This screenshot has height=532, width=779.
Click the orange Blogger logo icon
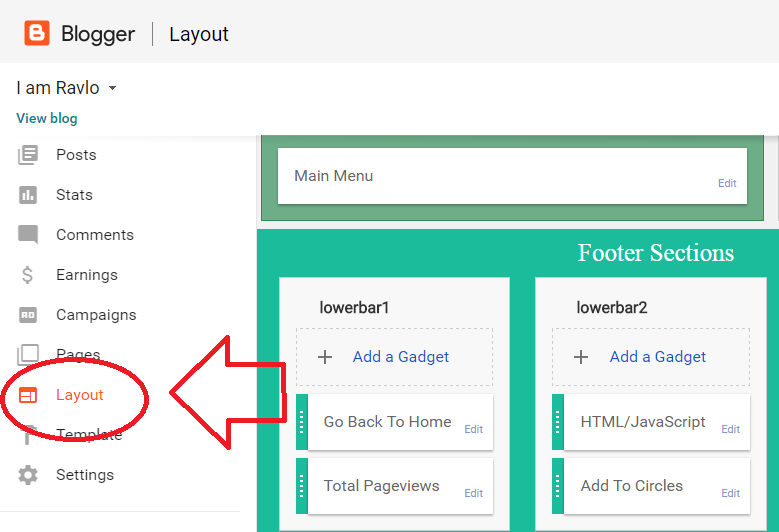coord(37,33)
